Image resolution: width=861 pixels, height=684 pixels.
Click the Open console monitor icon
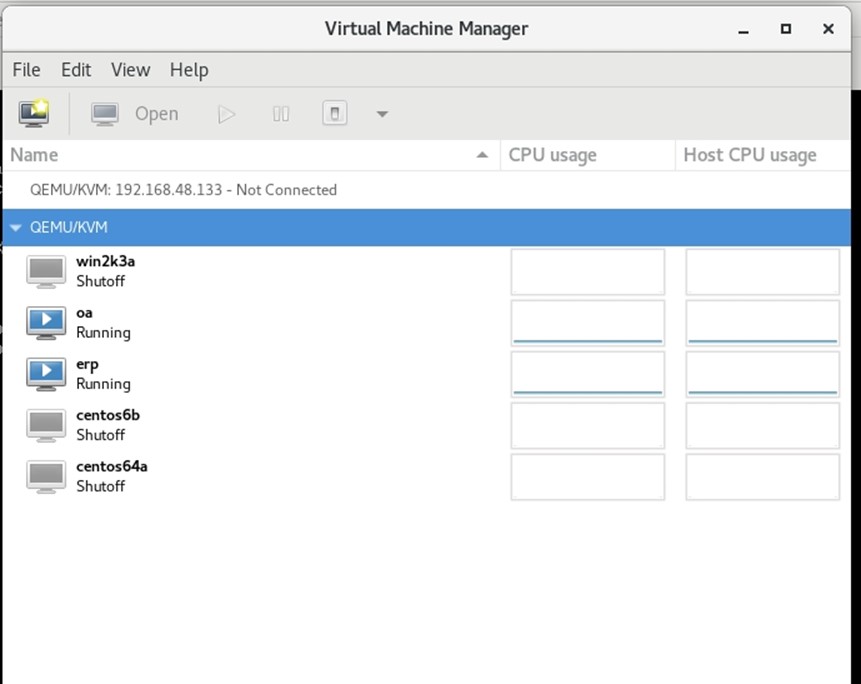pyautogui.click(x=104, y=114)
